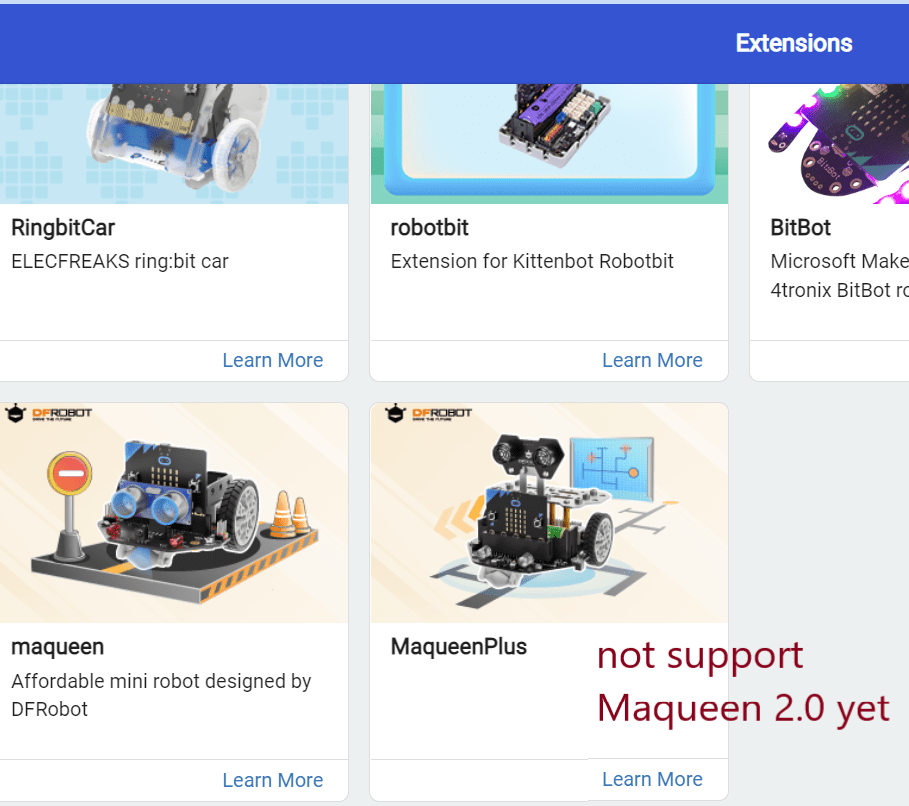909x806 pixels.
Task: Follow Learn More link under maqueen
Action: click(272, 780)
